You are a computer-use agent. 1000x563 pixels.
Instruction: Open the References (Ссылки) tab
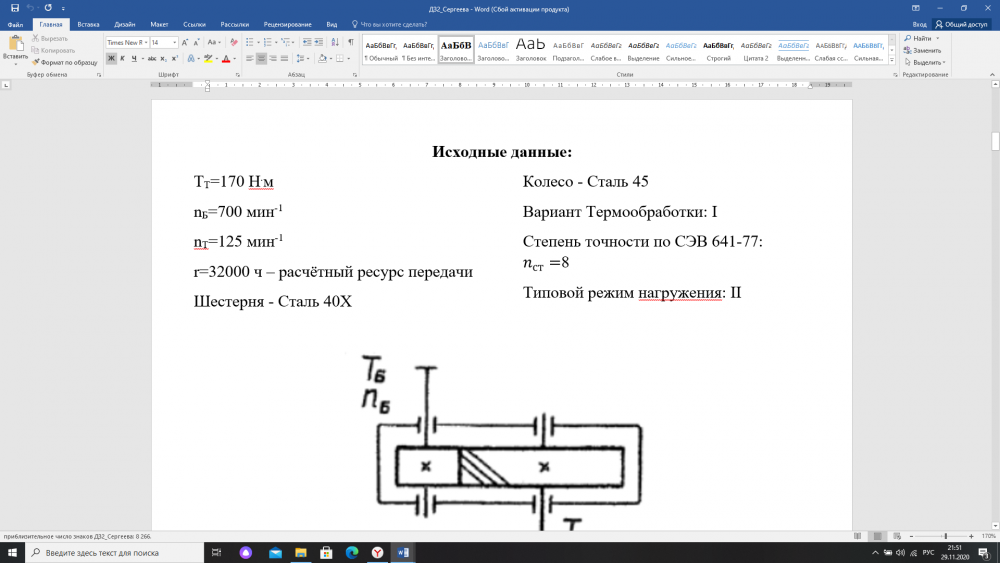195,24
